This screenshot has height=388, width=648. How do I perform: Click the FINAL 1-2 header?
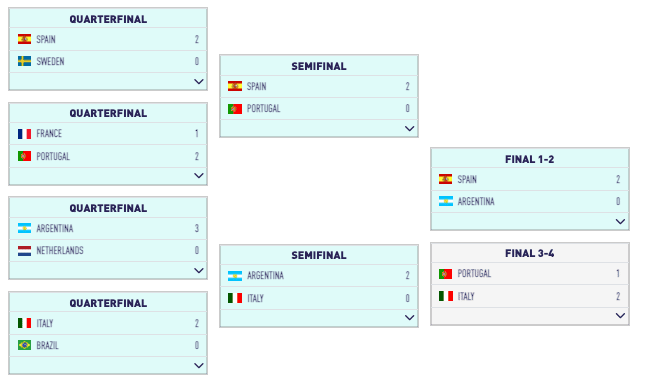529,159
